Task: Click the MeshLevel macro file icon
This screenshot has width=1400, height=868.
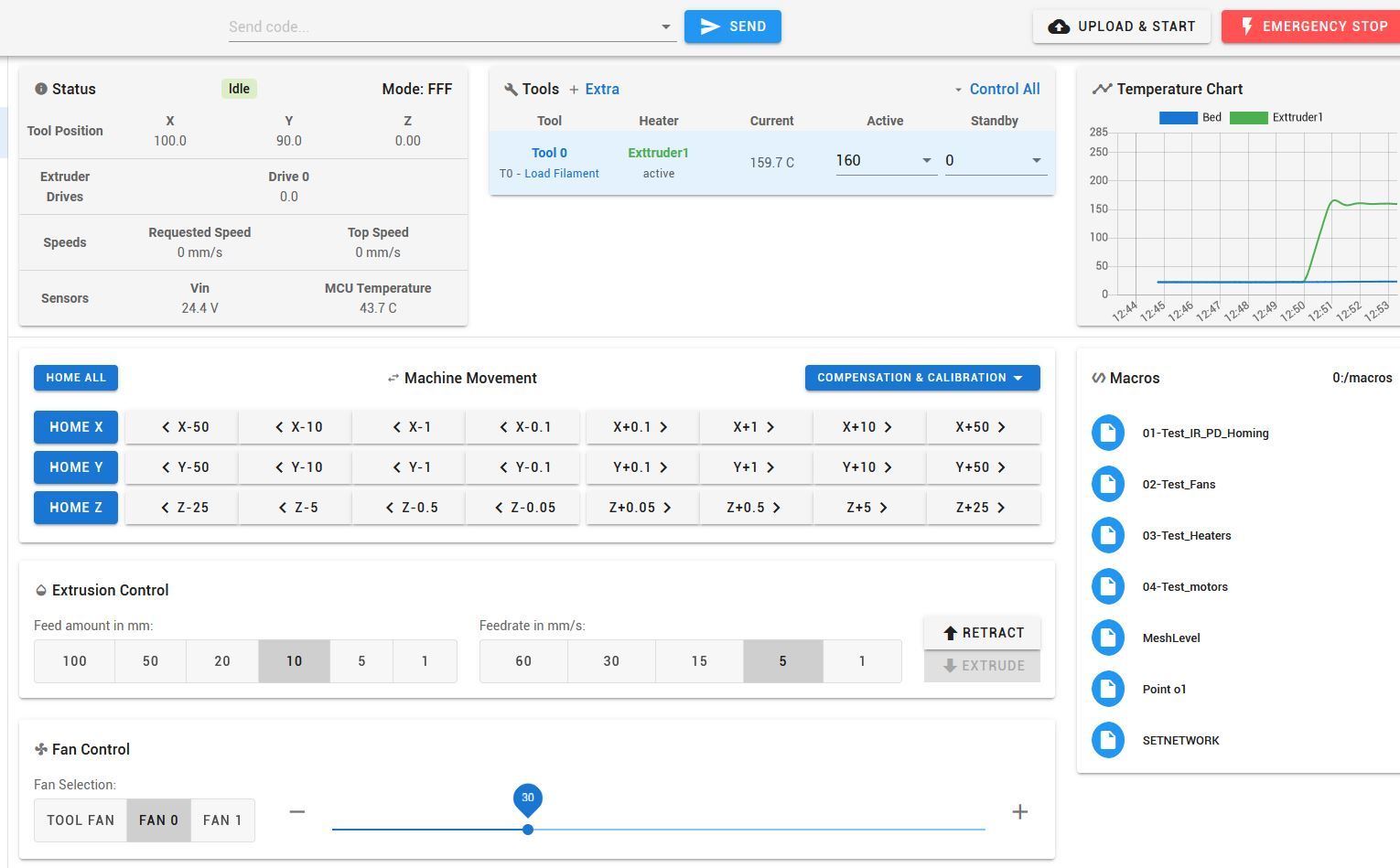Action: [1107, 638]
